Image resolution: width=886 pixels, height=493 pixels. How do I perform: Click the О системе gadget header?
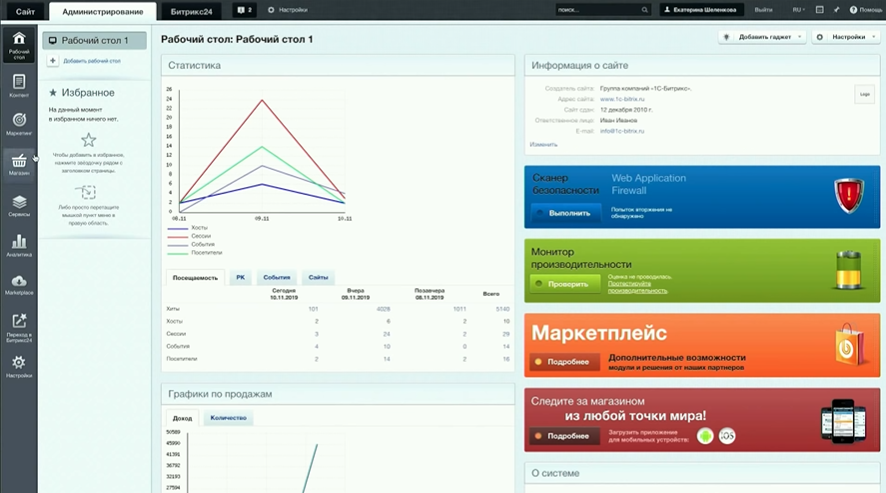pyautogui.click(x=702, y=473)
